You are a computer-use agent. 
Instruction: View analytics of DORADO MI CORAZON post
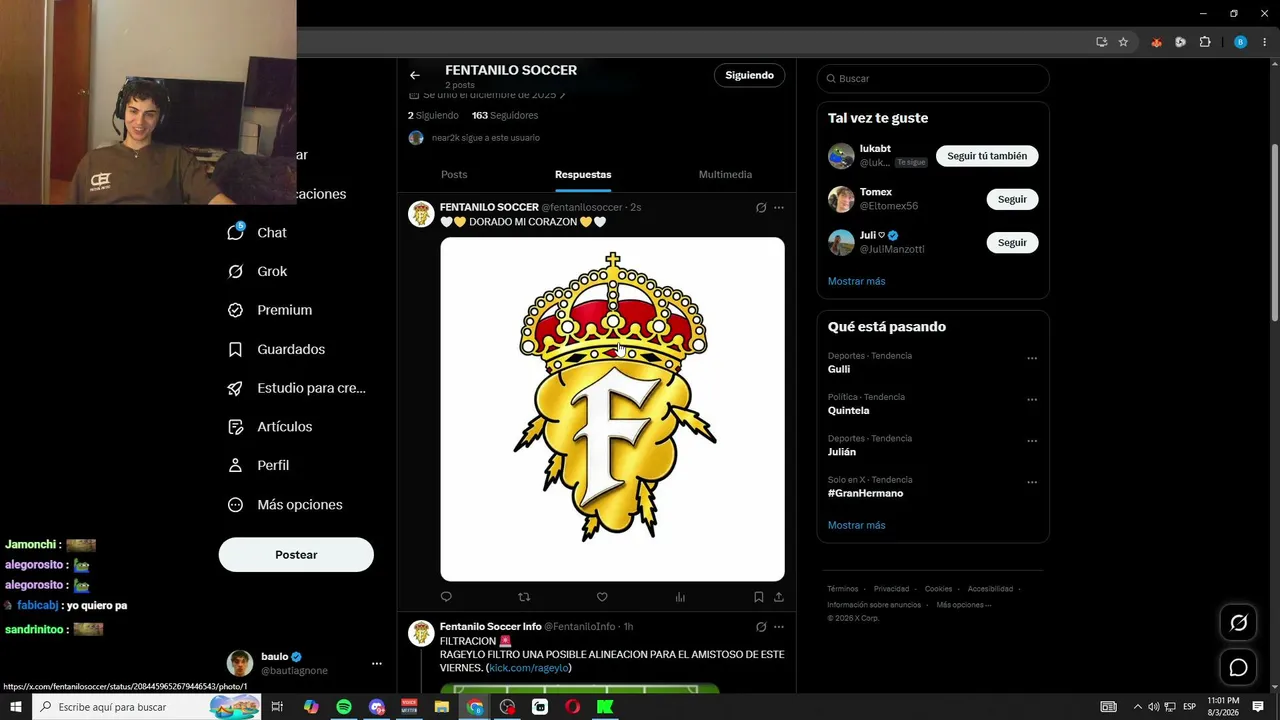pos(680,597)
